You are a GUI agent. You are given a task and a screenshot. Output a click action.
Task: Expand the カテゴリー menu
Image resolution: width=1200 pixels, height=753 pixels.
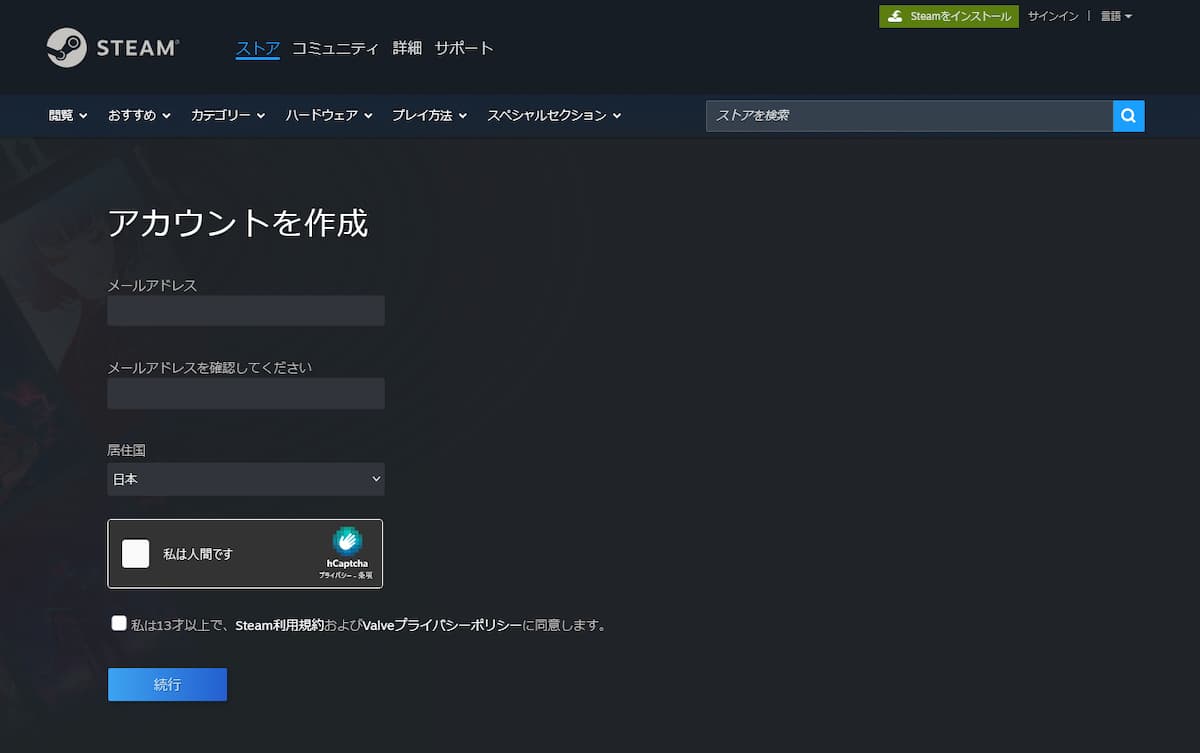click(228, 116)
